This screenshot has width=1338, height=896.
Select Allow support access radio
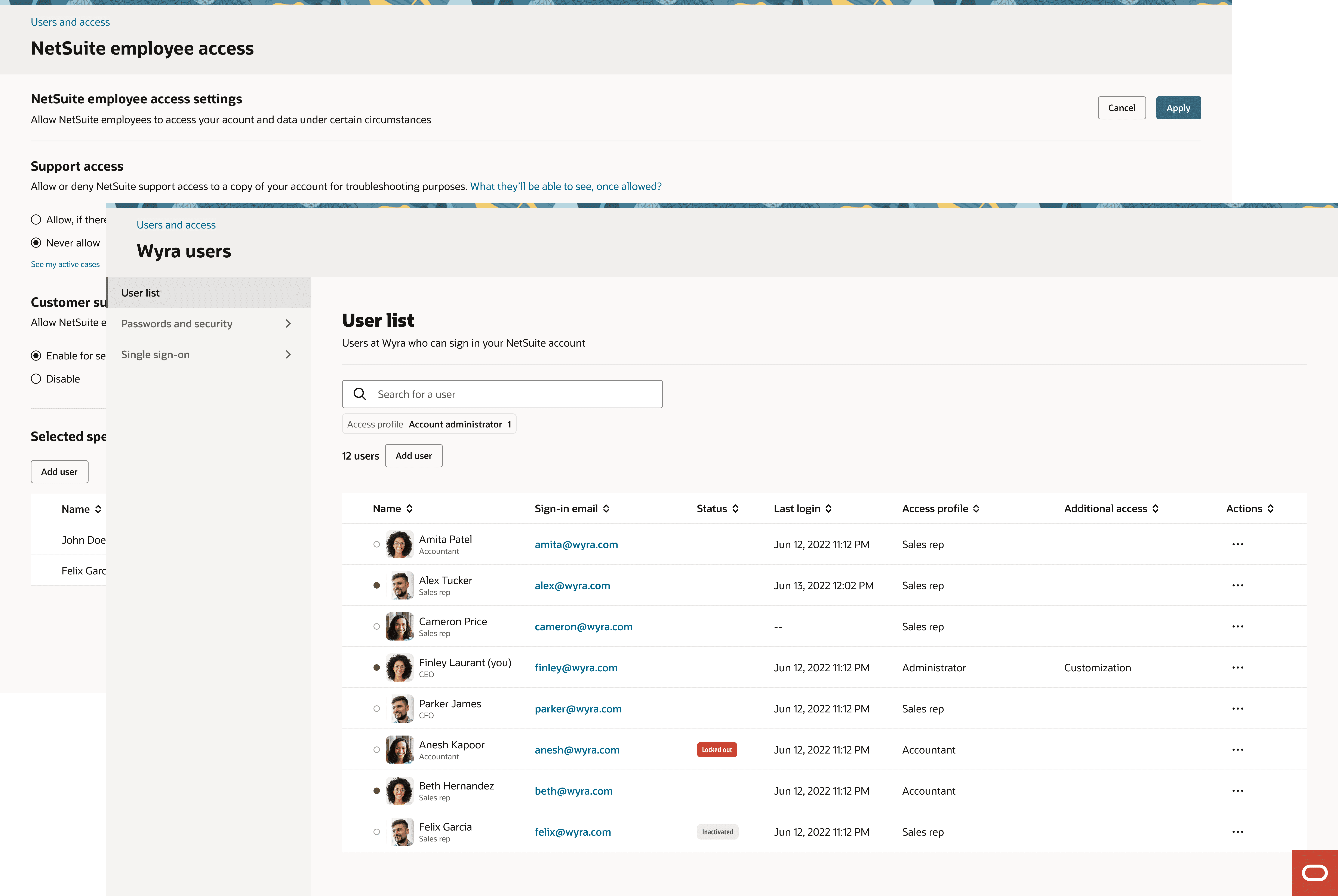36,220
